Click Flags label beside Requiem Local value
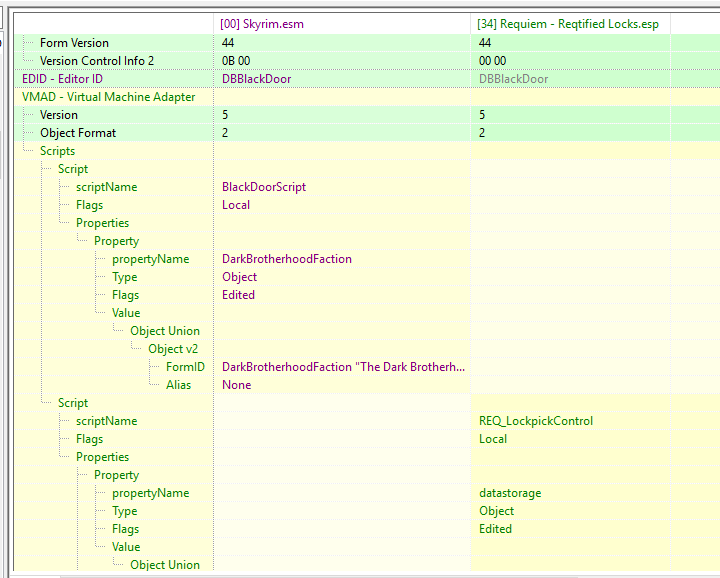Image resolution: width=720 pixels, height=578 pixels. (x=89, y=439)
